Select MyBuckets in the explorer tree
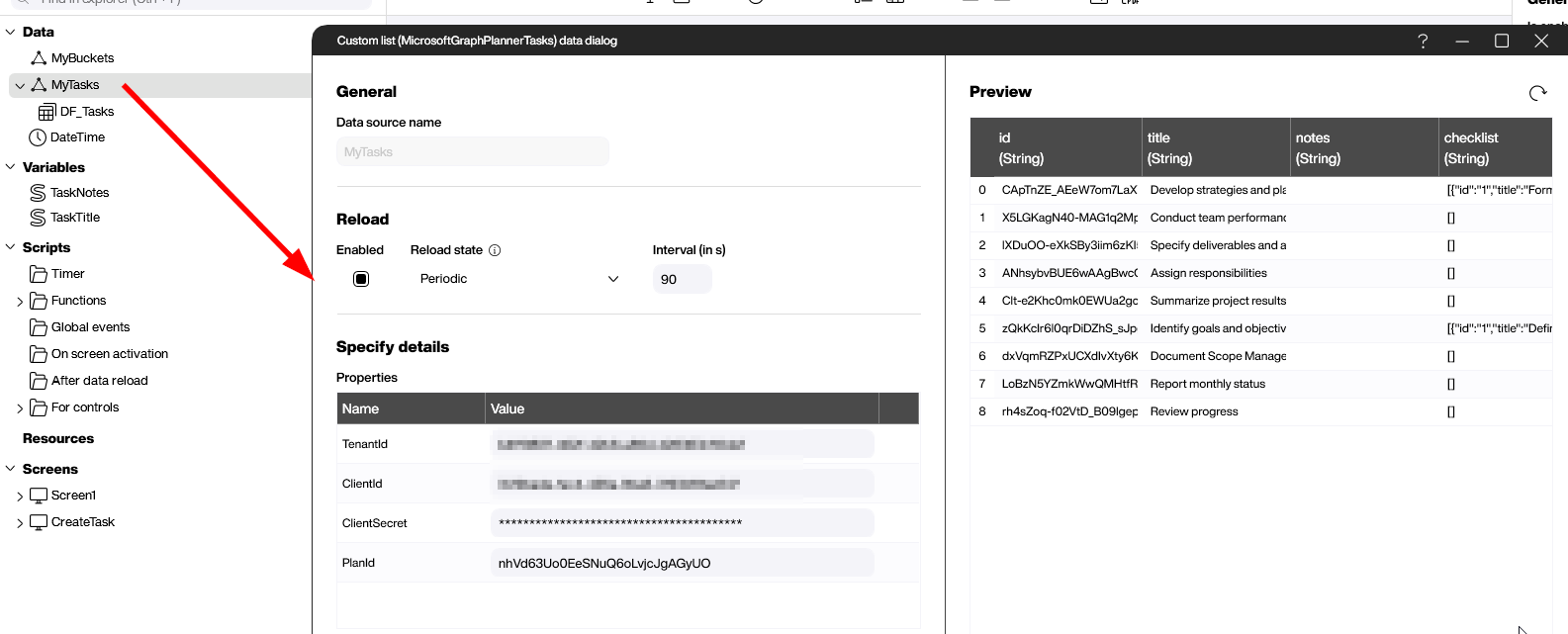Viewport: 1568px width, 634px height. 82,58
